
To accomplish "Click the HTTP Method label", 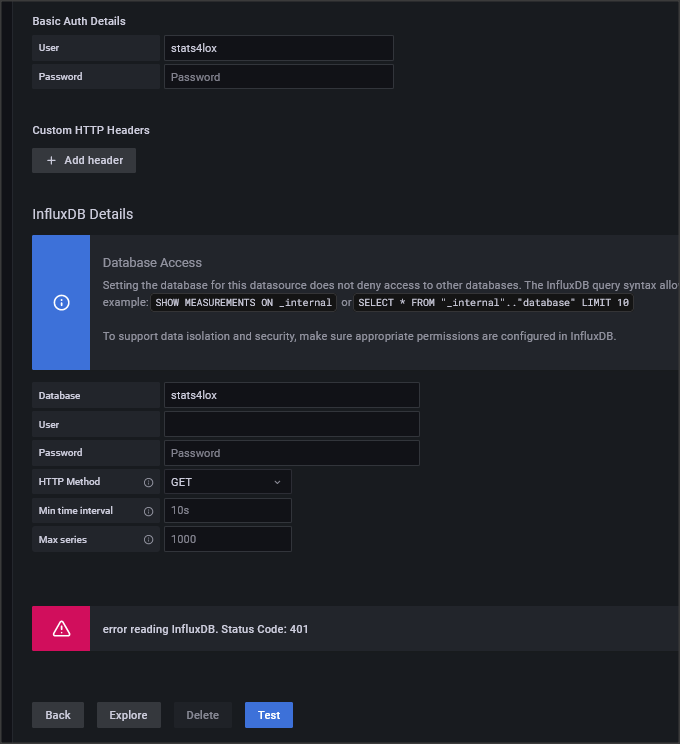I will point(69,482).
